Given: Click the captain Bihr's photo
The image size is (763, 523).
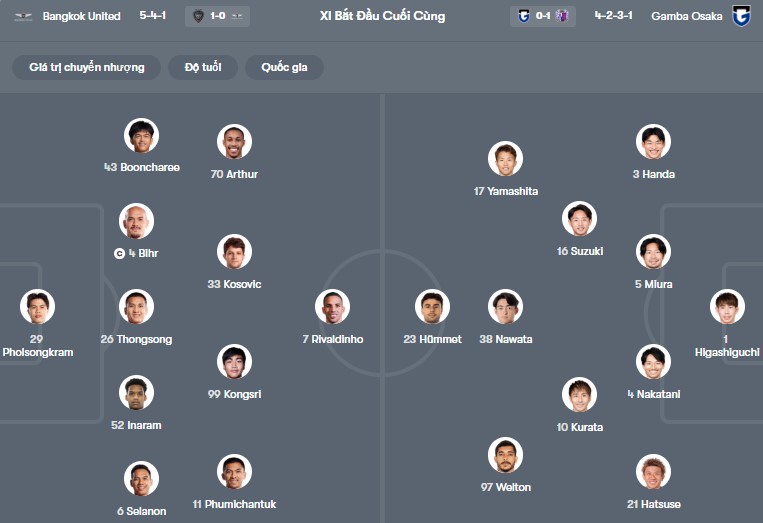Looking at the screenshot, I should 136,221.
